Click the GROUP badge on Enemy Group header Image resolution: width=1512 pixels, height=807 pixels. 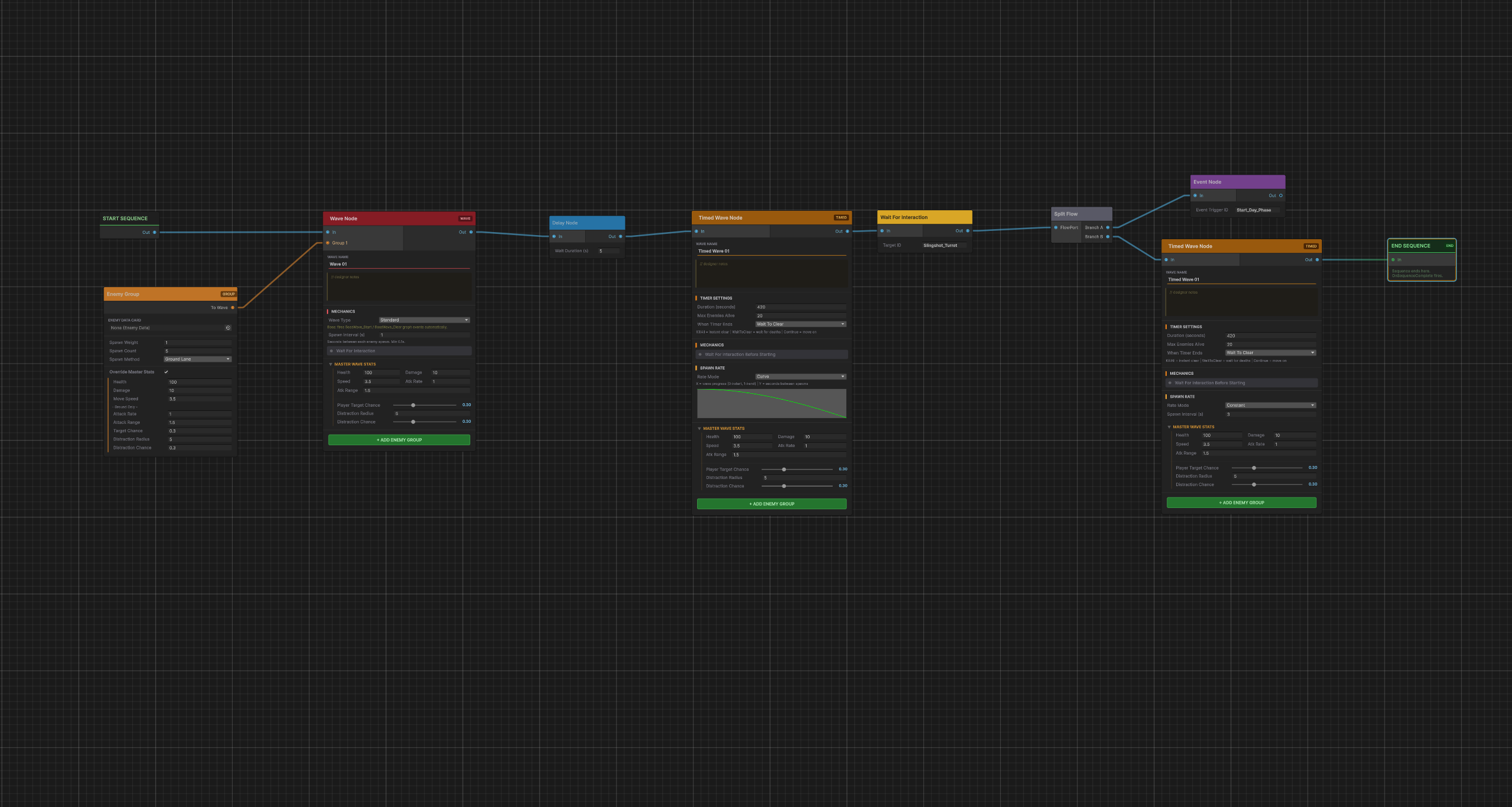tap(229, 294)
